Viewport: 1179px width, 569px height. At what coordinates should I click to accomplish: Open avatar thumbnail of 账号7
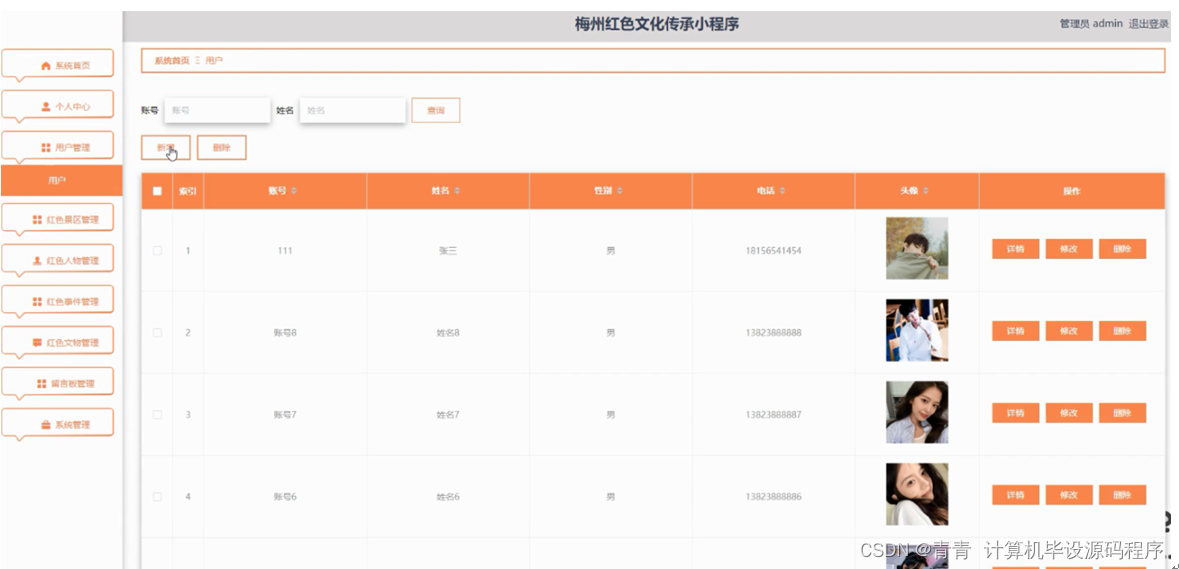pos(917,412)
